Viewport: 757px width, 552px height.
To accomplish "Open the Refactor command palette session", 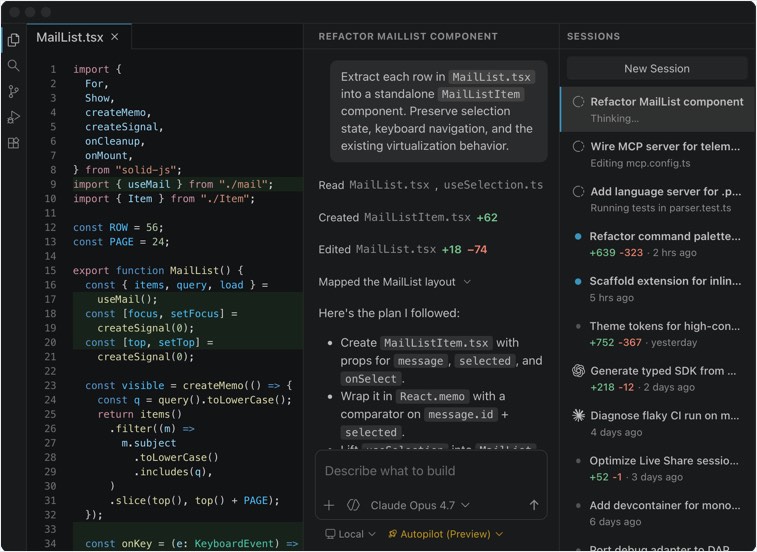I will pyautogui.click(x=658, y=244).
